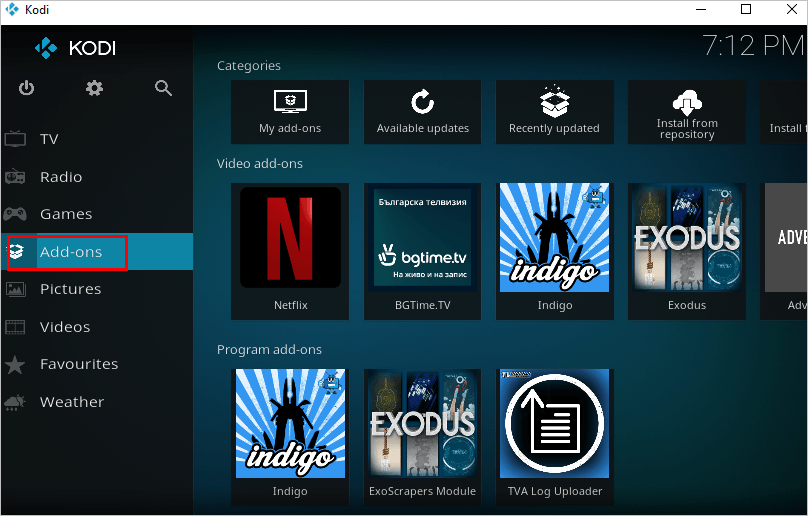Go to Pictures section
Image resolution: width=808 pixels, height=516 pixels.
point(97,289)
